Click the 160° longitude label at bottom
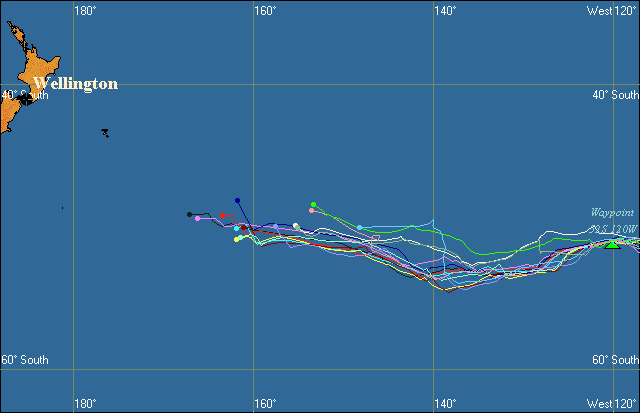The height and width of the screenshot is (413, 640). [x=265, y=404]
